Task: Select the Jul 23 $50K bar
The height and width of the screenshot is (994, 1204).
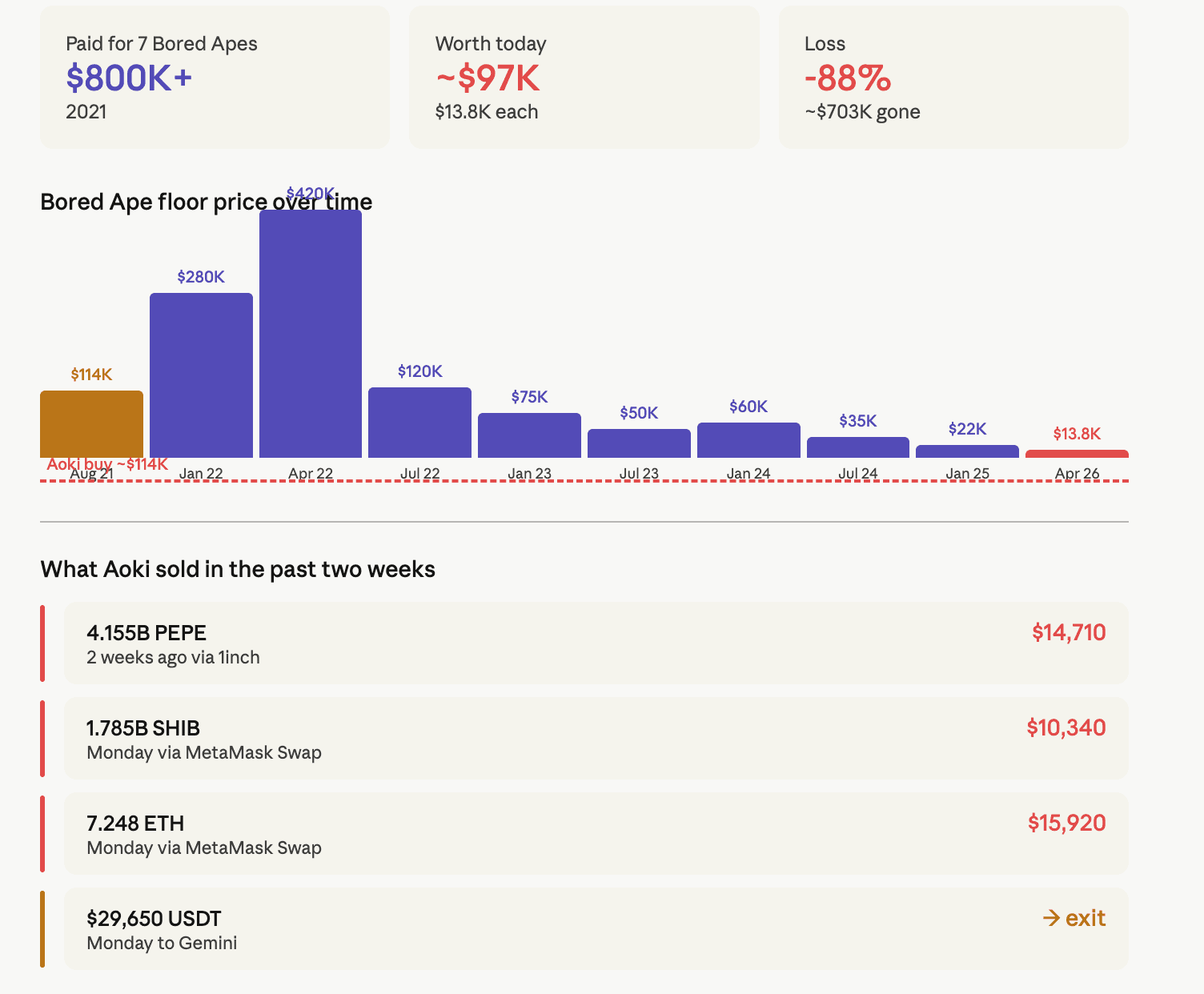Action: (x=639, y=443)
